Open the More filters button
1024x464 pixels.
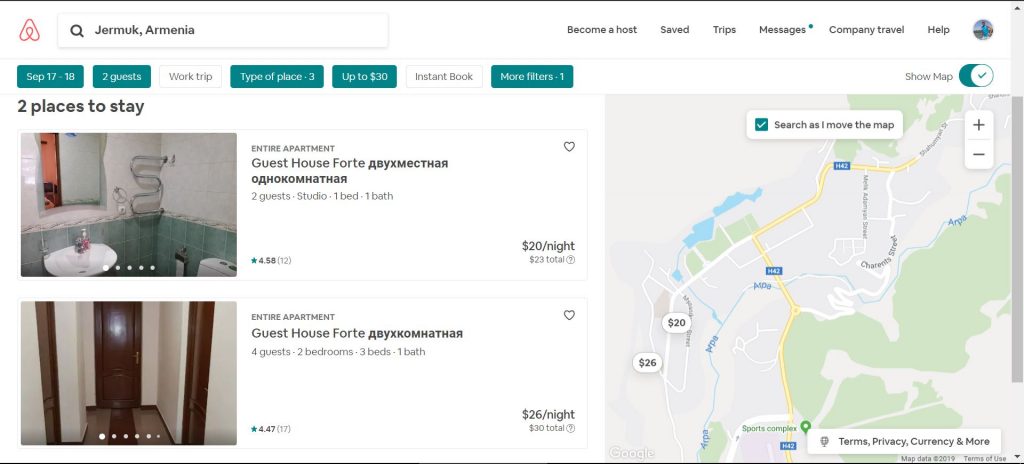531,77
